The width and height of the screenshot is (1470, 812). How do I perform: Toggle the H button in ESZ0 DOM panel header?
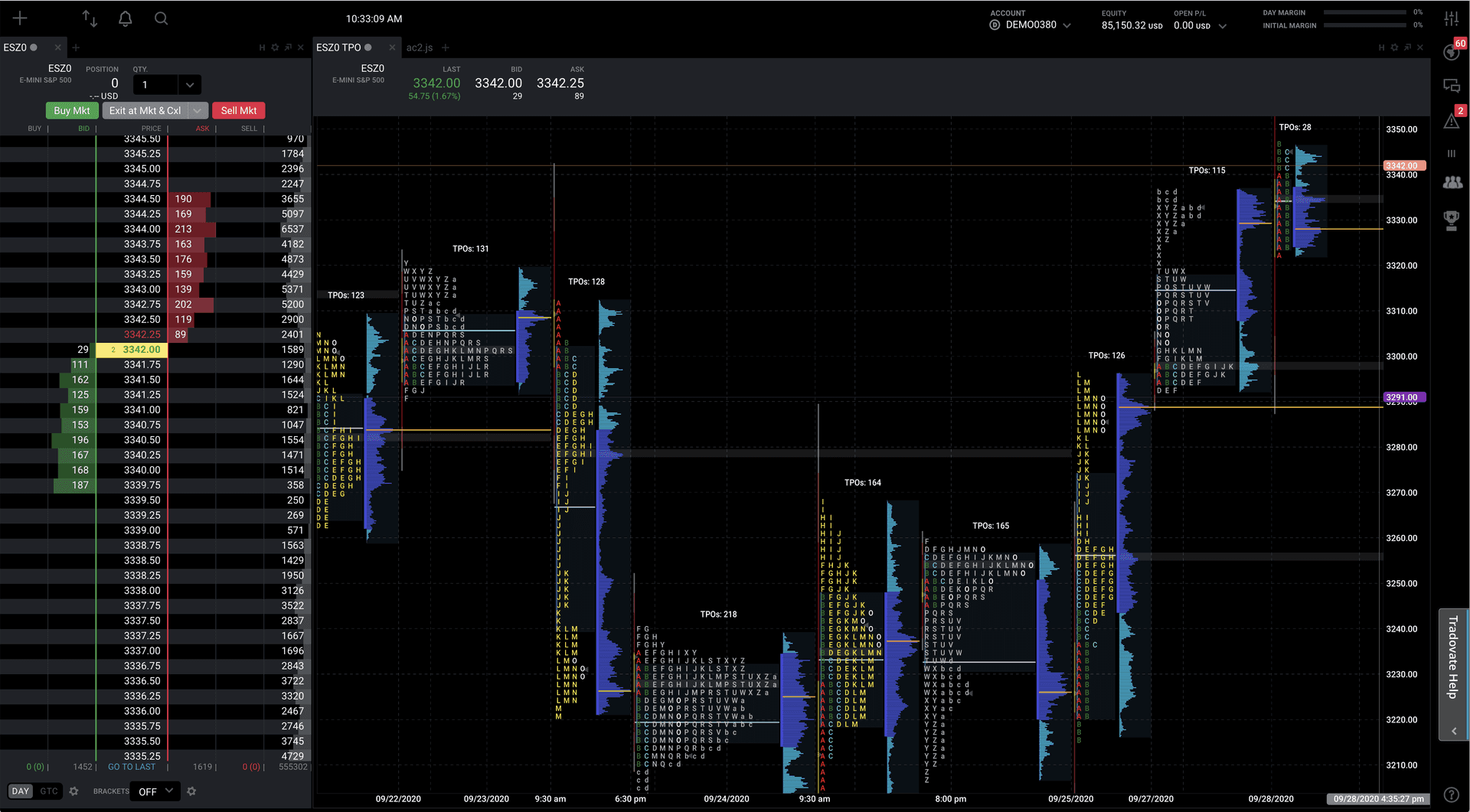[262, 47]
